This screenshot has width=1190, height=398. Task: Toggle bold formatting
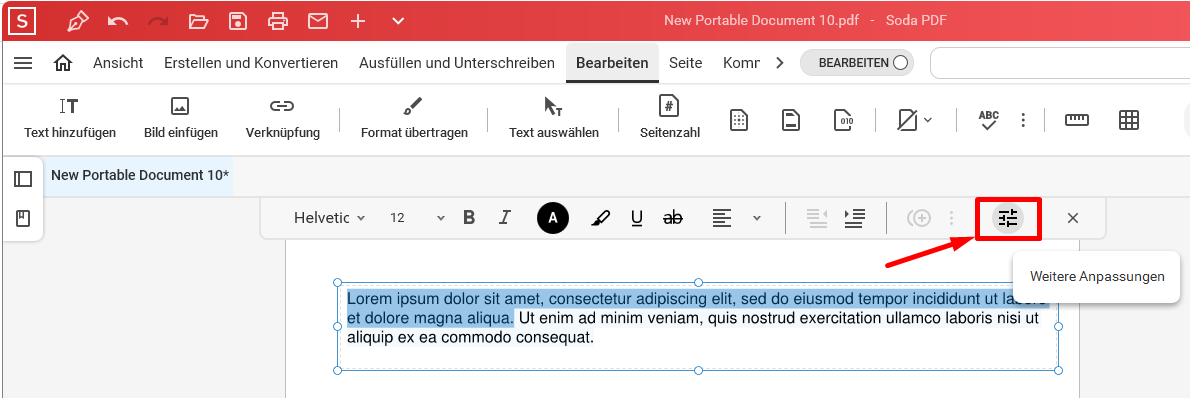[469, 218]
